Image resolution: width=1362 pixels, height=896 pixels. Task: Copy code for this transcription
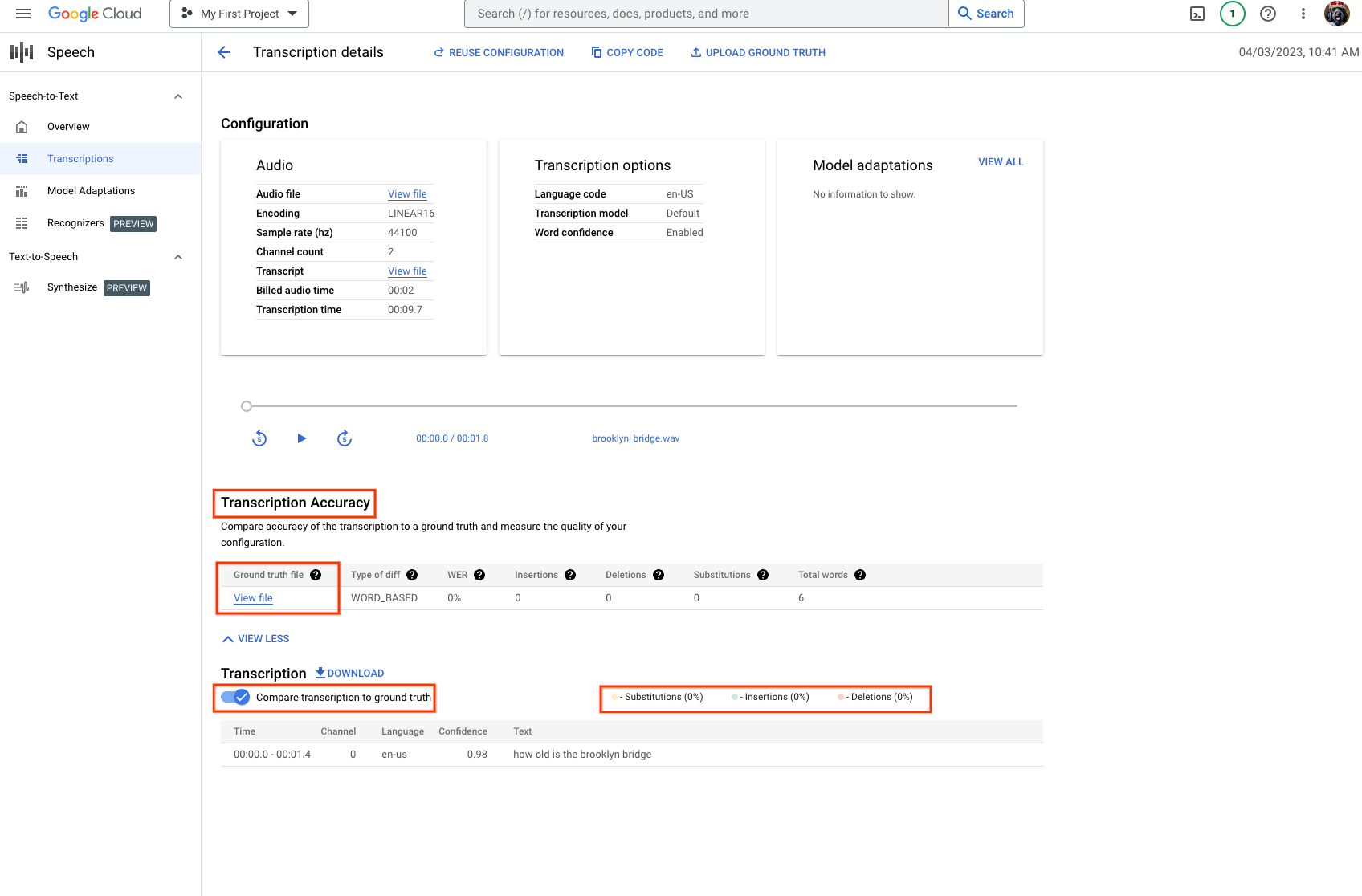627,52
